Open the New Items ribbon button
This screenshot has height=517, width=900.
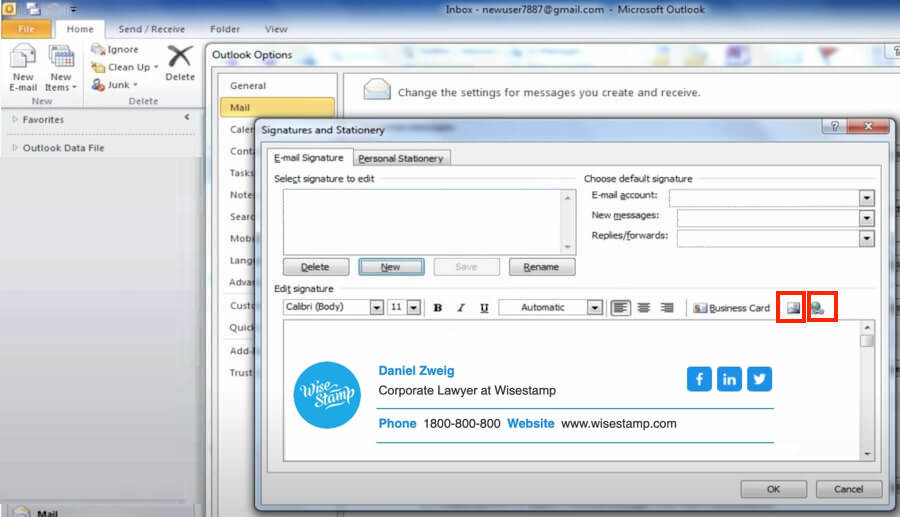pos(61,67)
